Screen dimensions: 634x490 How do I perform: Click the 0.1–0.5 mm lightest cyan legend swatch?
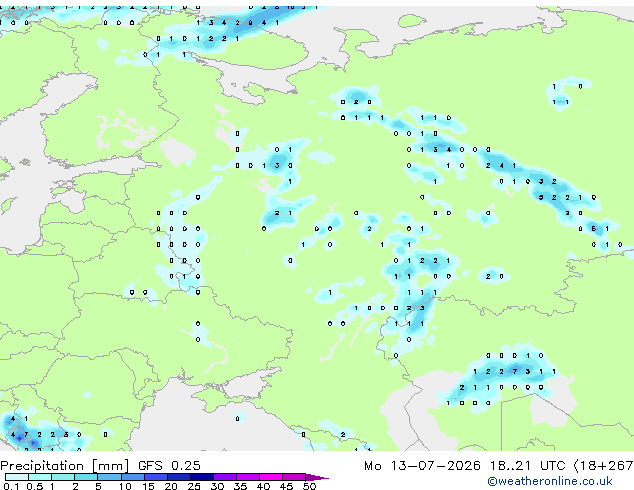pyautogui.click(x=17, y=477)
